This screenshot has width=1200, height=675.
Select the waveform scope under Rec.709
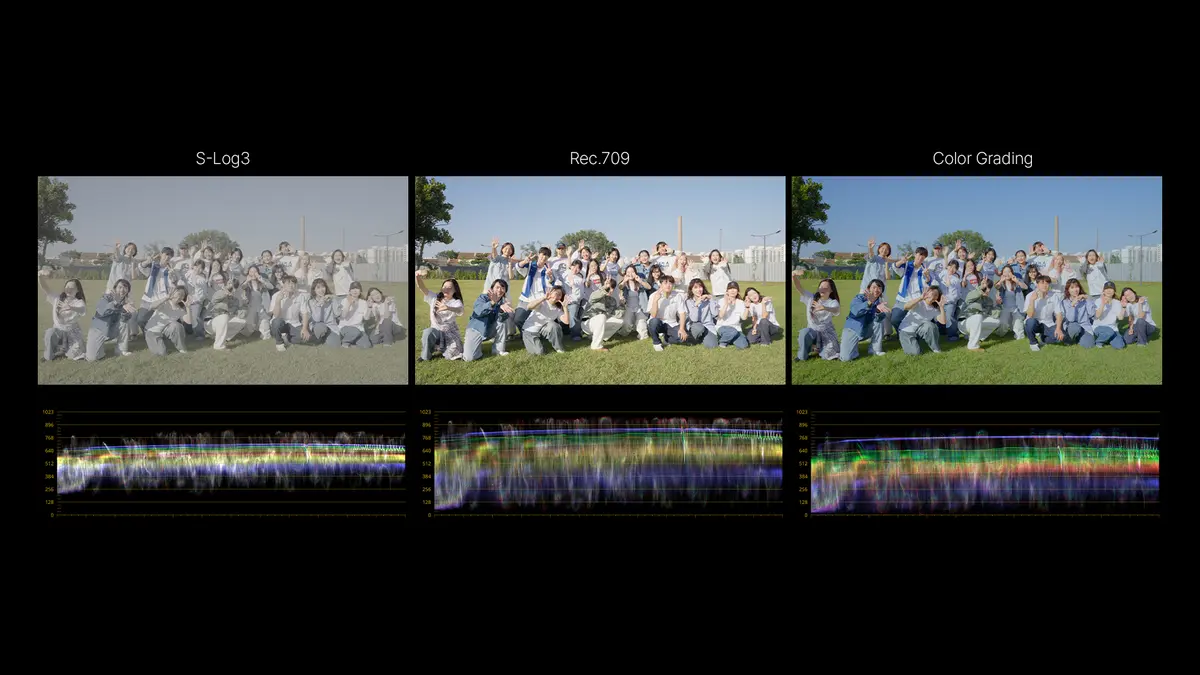(600, 463)
